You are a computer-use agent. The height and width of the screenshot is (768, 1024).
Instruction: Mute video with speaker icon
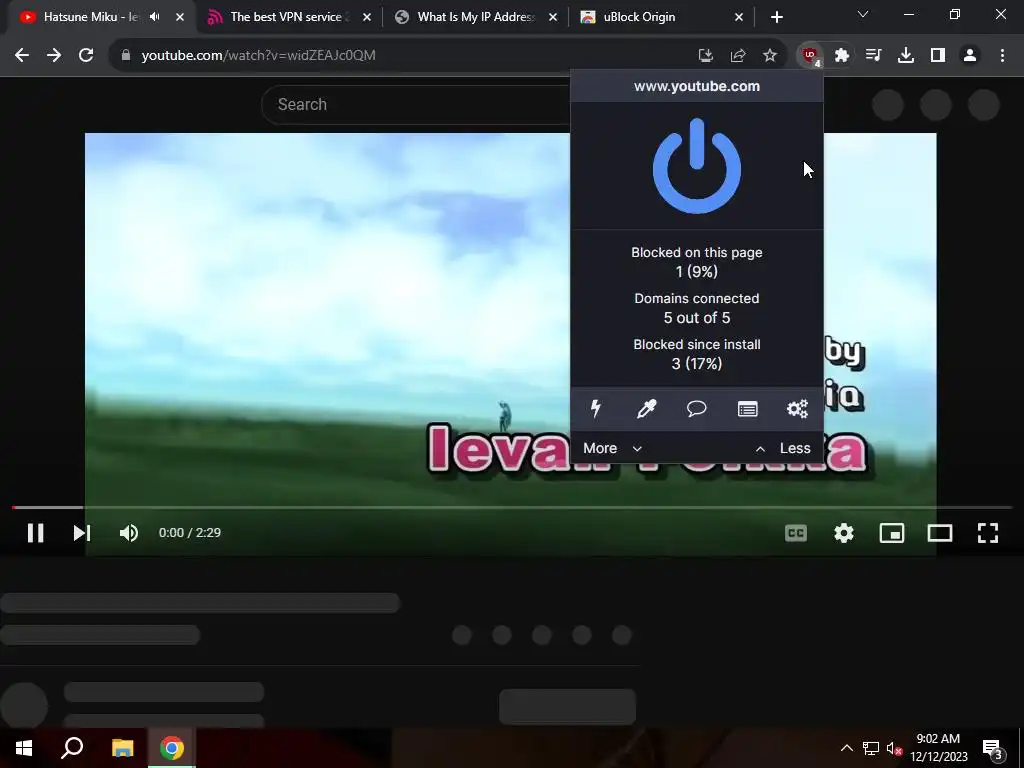click(x=129, y=533)
